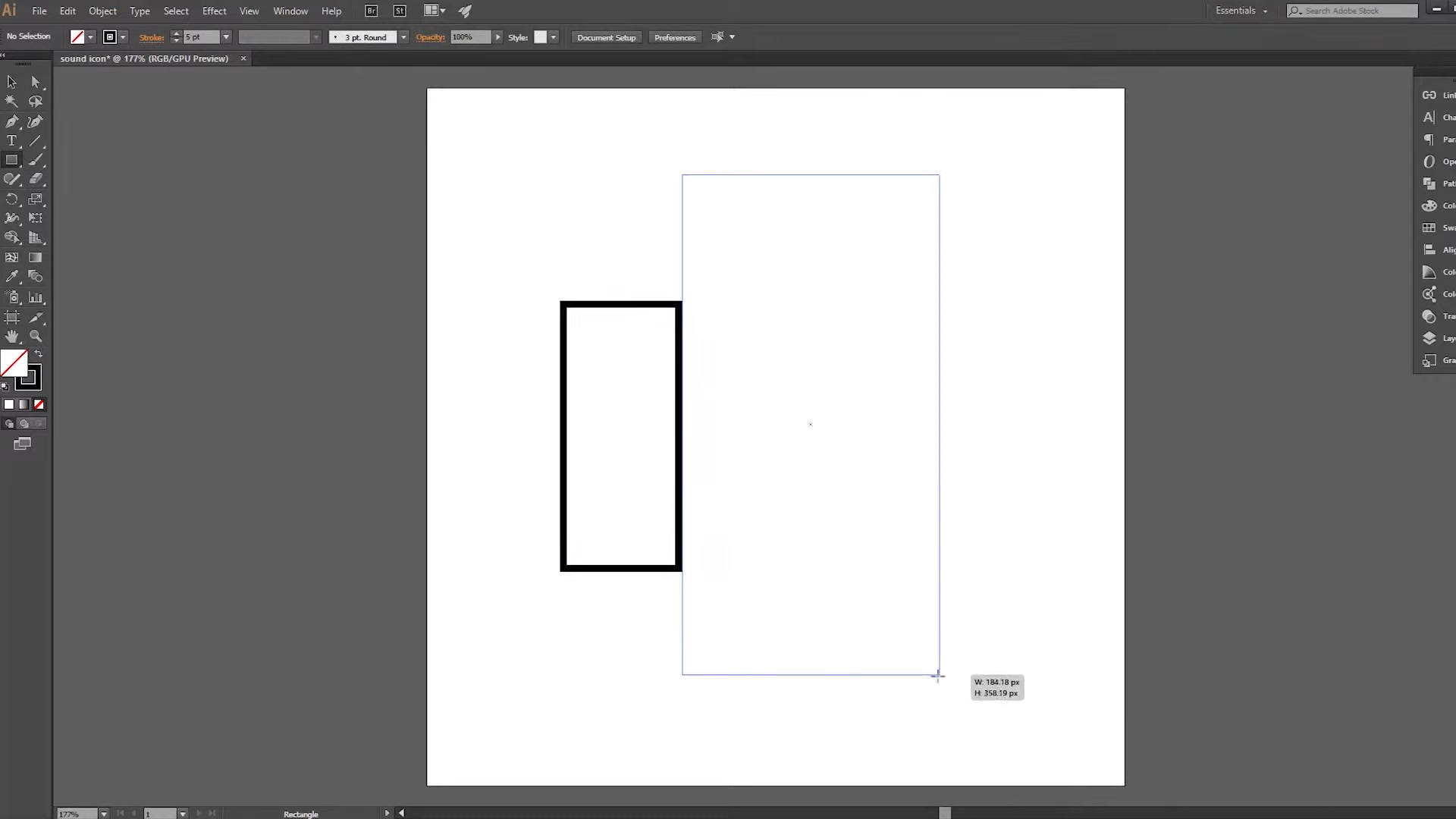Open the control bar fill swatch
The height and width of the screenshot is (819, 1456).
(77, 37)
